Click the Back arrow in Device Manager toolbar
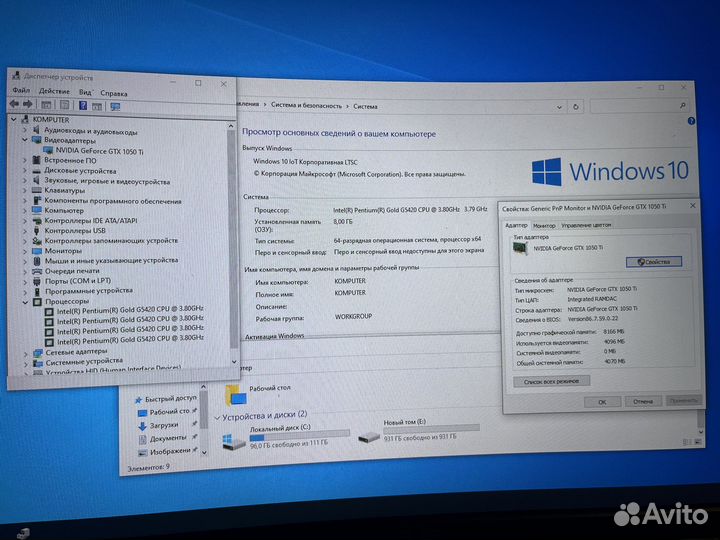This screenshot has height=540, width=720. [14, 104]
